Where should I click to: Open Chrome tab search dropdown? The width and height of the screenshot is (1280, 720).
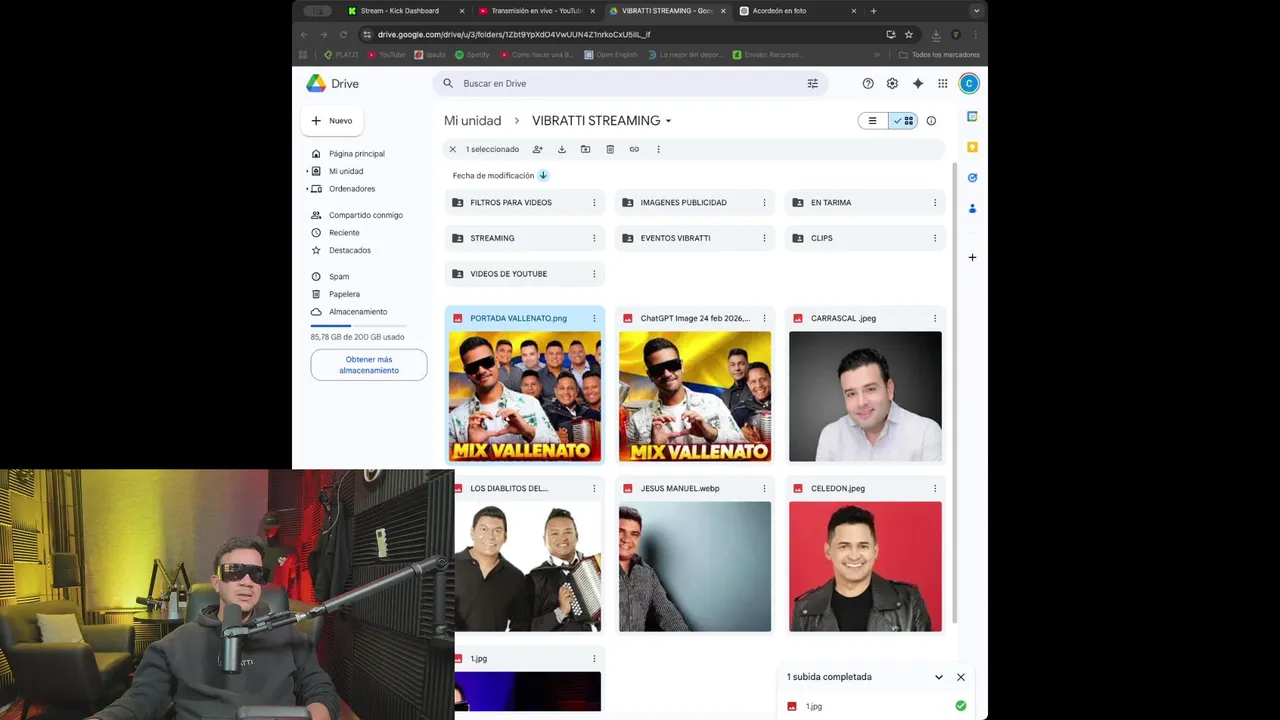pos(976,11)
